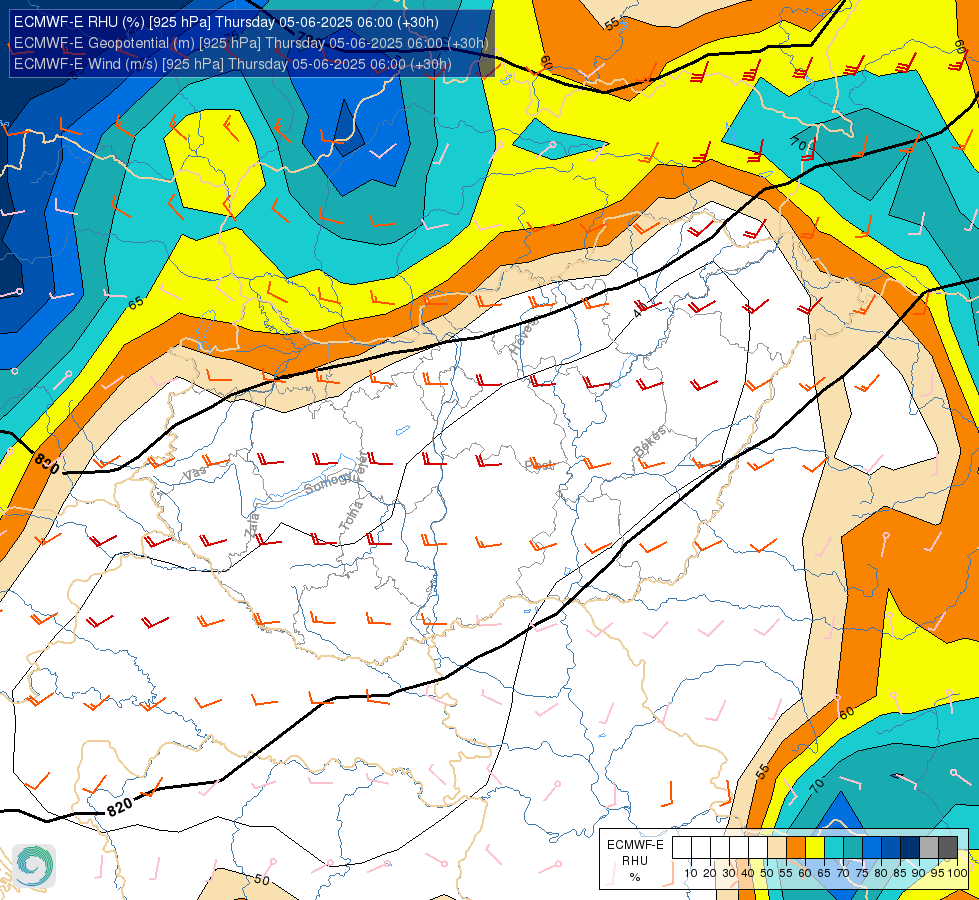Screen dimensions: 979x900
Task: Select the ECMWF-E Geopotential (m) title line
Action: (x=251, y=43)
